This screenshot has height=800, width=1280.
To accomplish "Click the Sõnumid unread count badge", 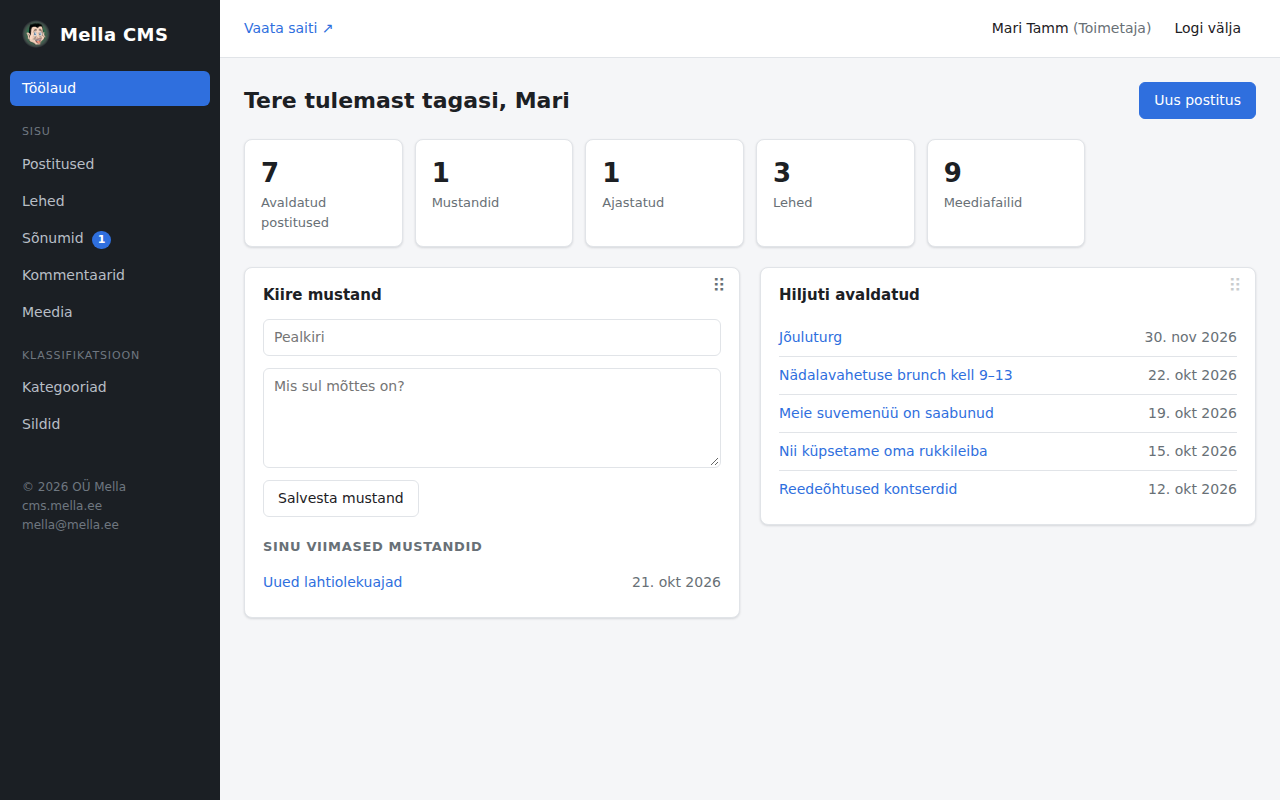I will 101,239.
